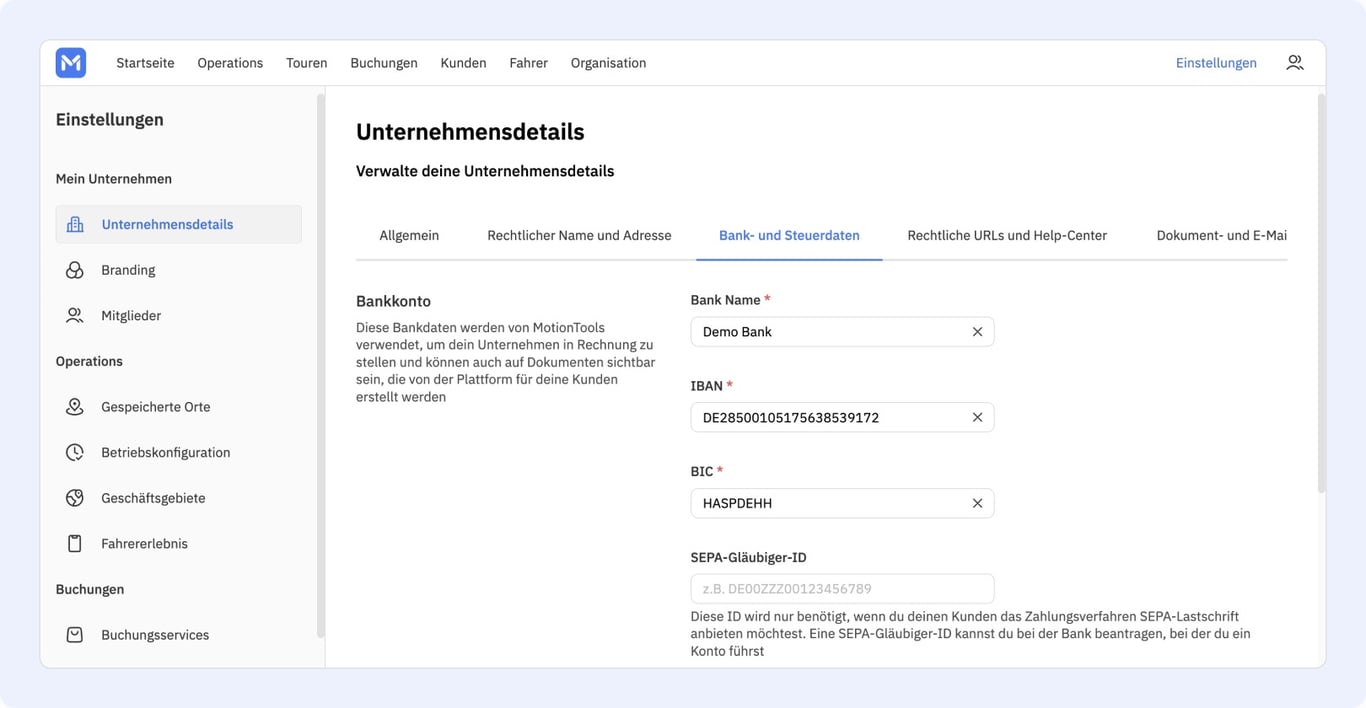Open Fahrer in top navigation

[x=529, y=63]
